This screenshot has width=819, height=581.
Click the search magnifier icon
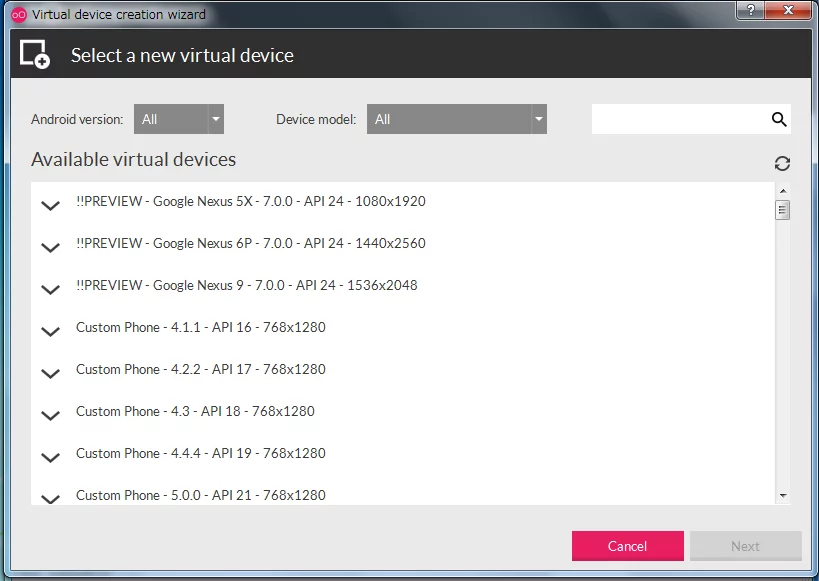point(779,119)
